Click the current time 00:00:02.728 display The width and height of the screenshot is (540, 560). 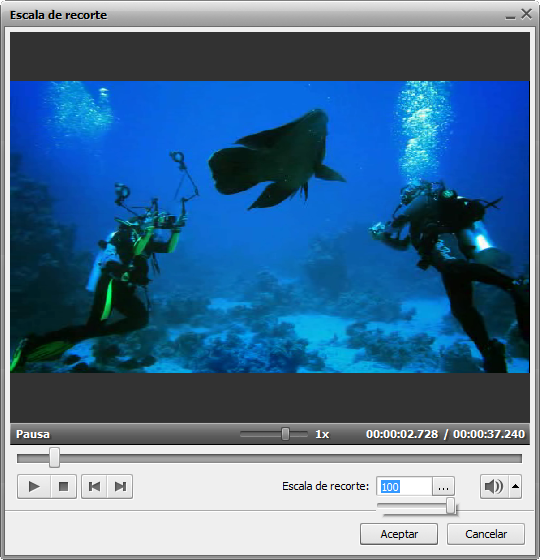point(402,434)
